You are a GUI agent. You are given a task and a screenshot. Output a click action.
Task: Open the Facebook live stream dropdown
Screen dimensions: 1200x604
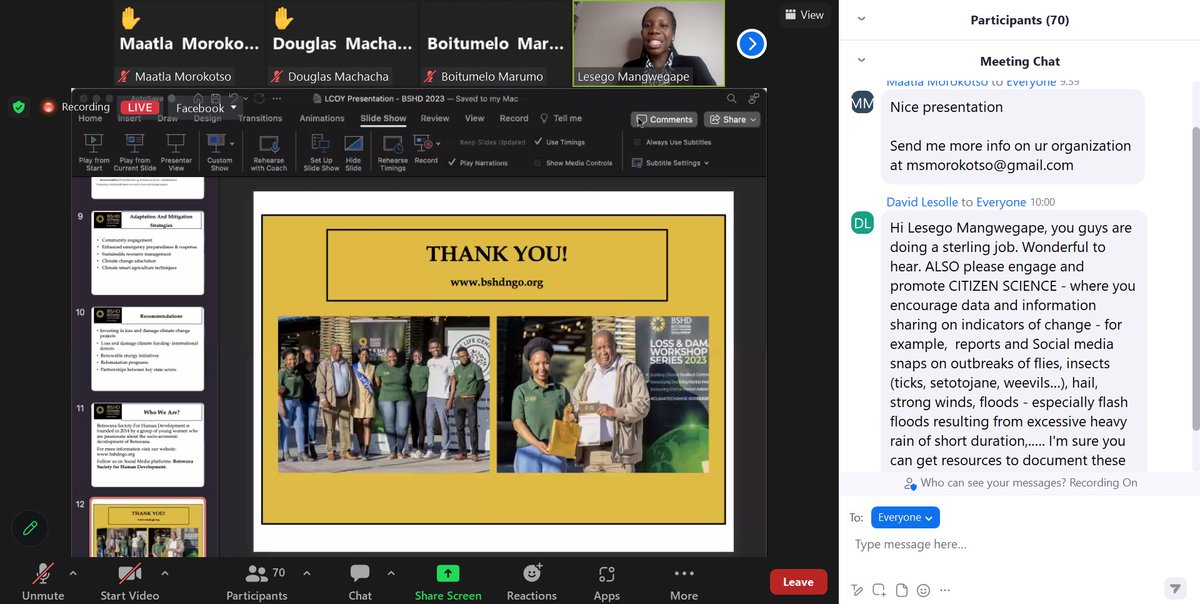point(206,108)
